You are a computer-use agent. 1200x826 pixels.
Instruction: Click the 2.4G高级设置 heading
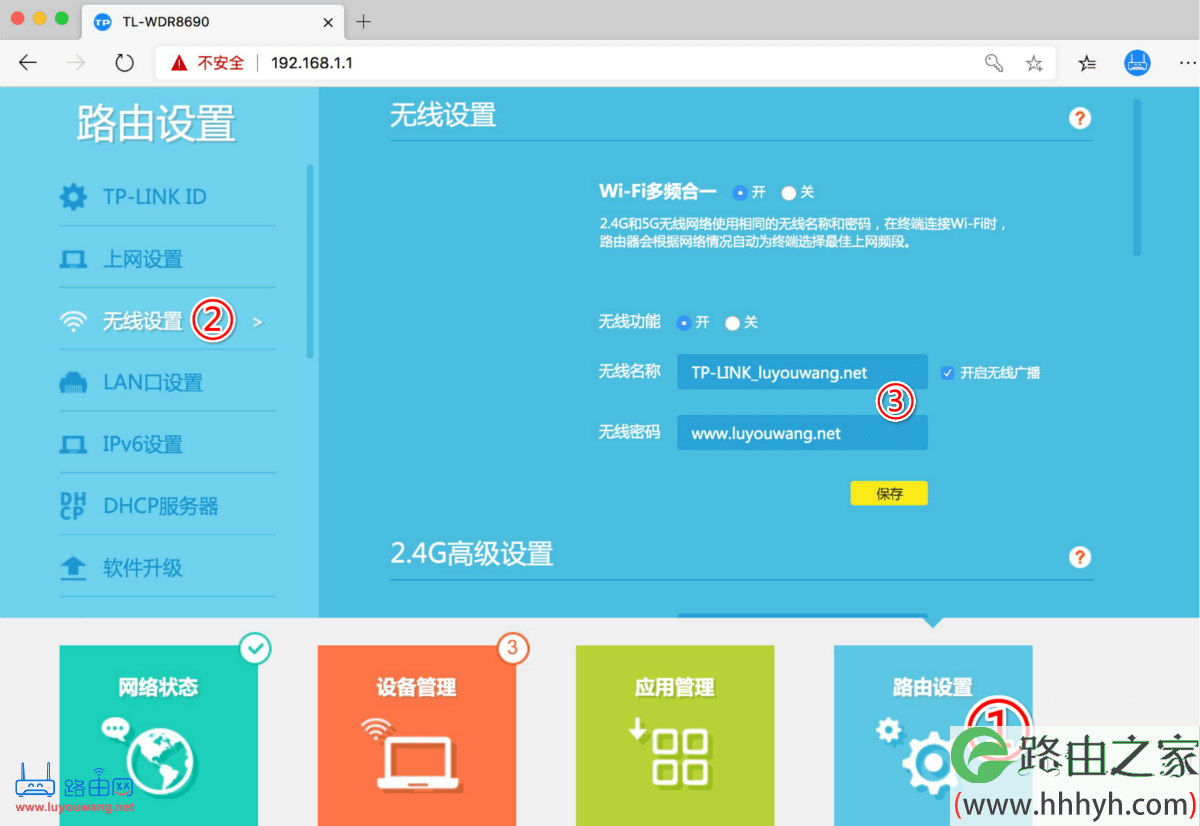point(472,554)
